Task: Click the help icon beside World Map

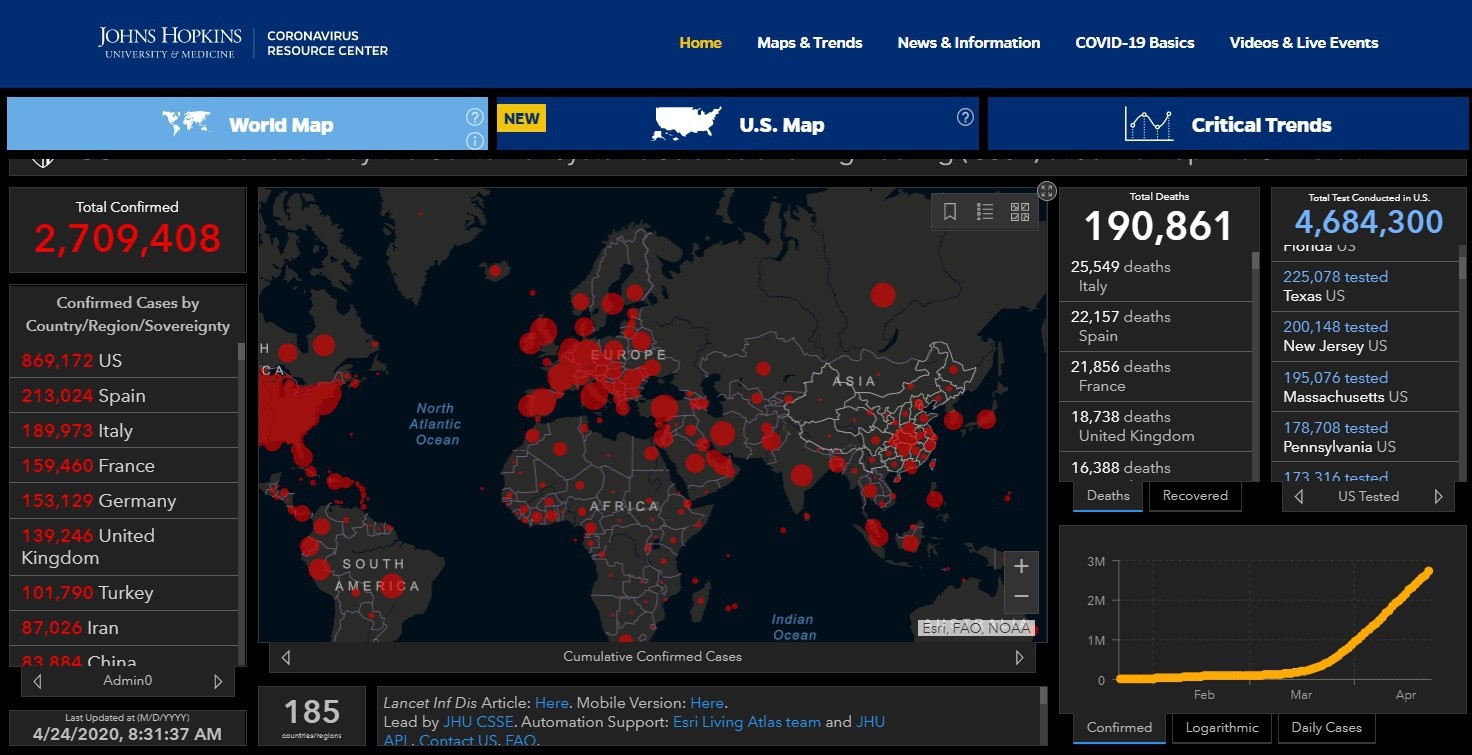Action: pyautogui.click(x=475, y=117)
